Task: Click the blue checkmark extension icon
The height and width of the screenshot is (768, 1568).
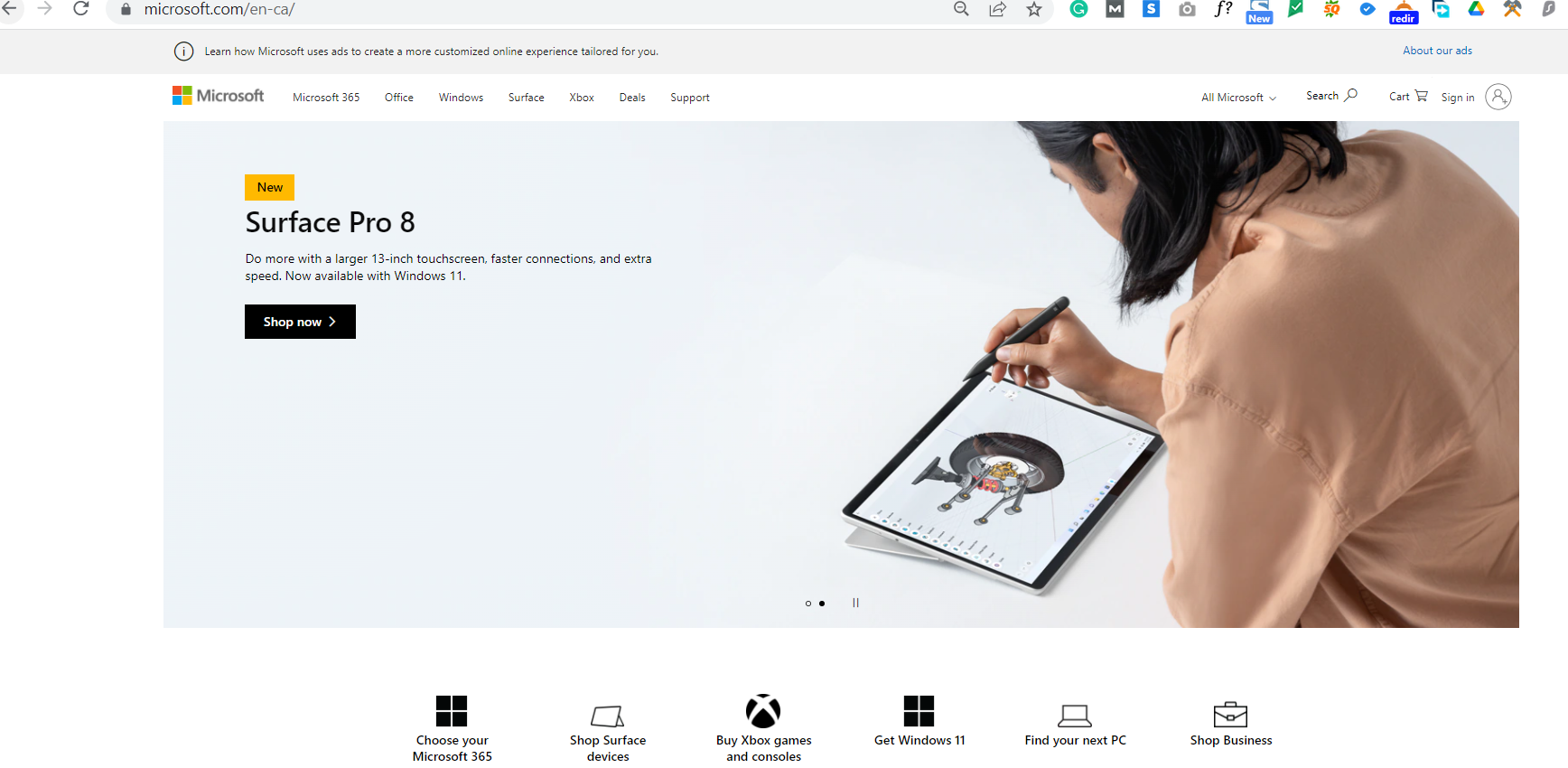Action: coord(1367,9)
